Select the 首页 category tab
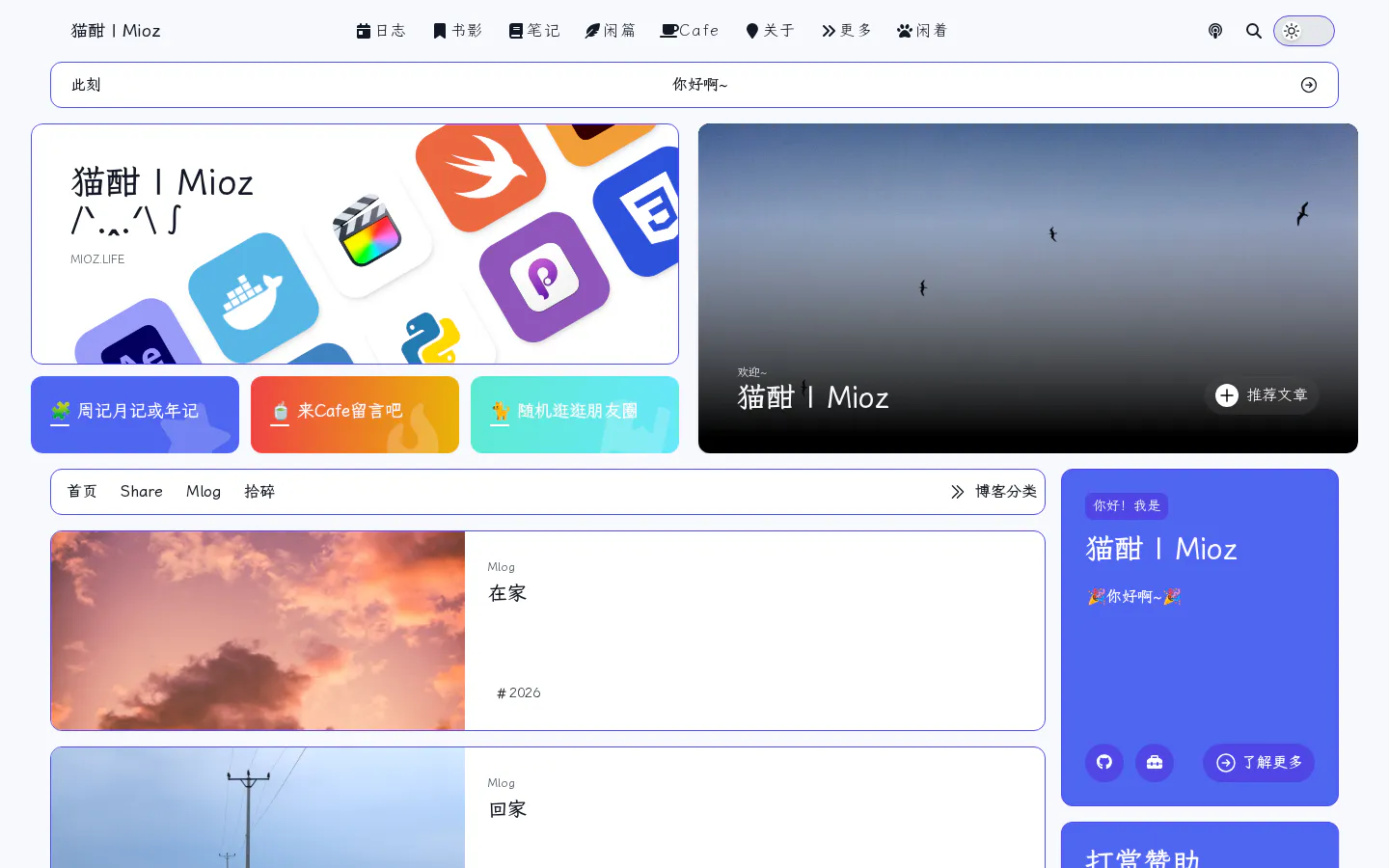Screen dimensions: 1389x868 tap(82, 492)
